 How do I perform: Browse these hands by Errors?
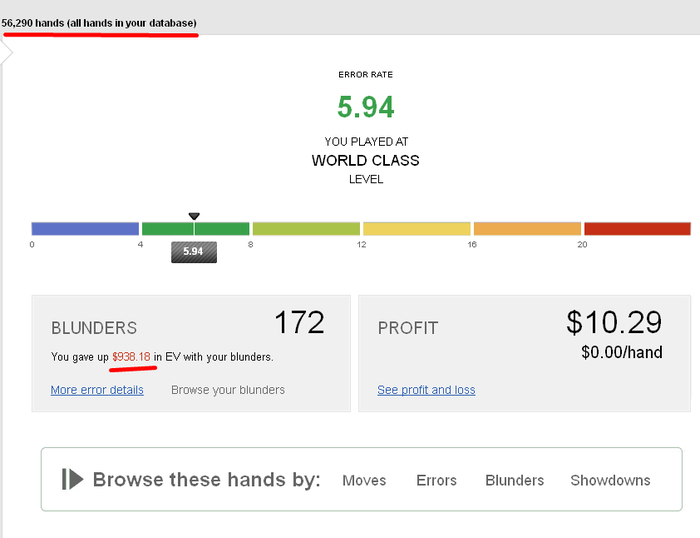436,480
